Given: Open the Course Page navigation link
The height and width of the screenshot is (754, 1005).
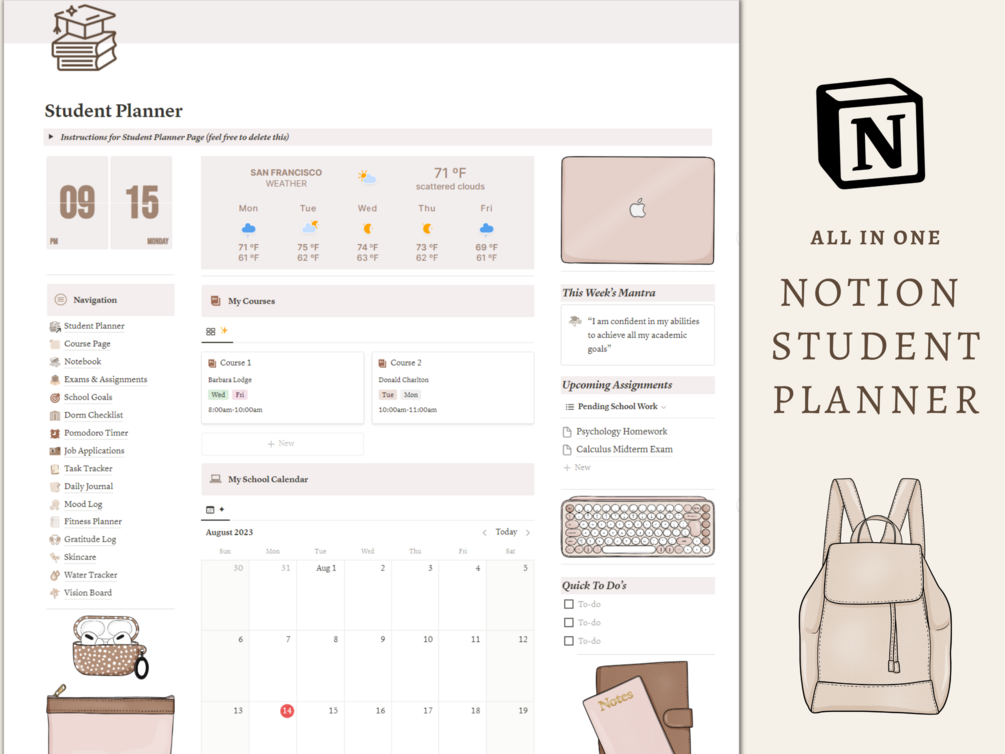Looking at the screenshot, I should (x=87, y=344).
